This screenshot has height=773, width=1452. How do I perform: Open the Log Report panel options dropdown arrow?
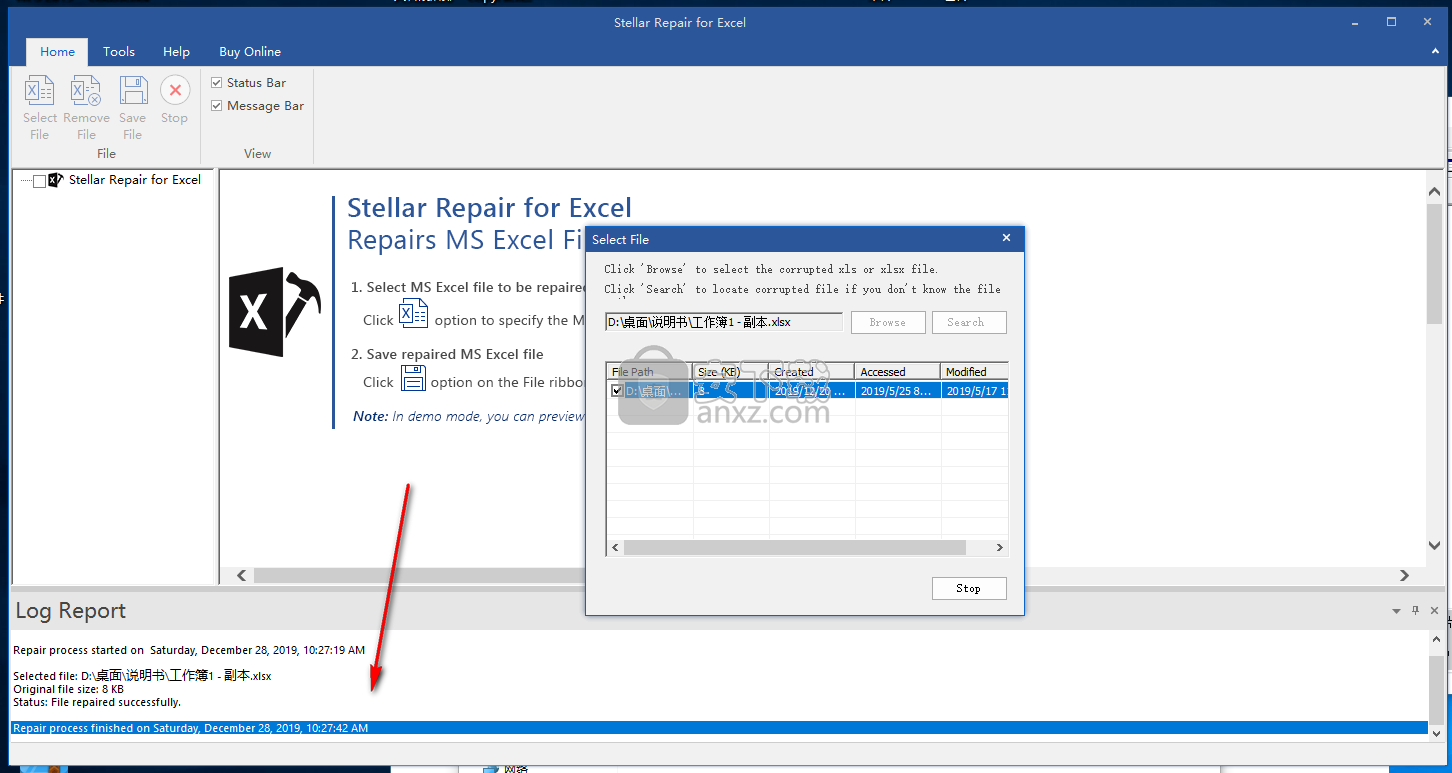tap(1396, 610)
